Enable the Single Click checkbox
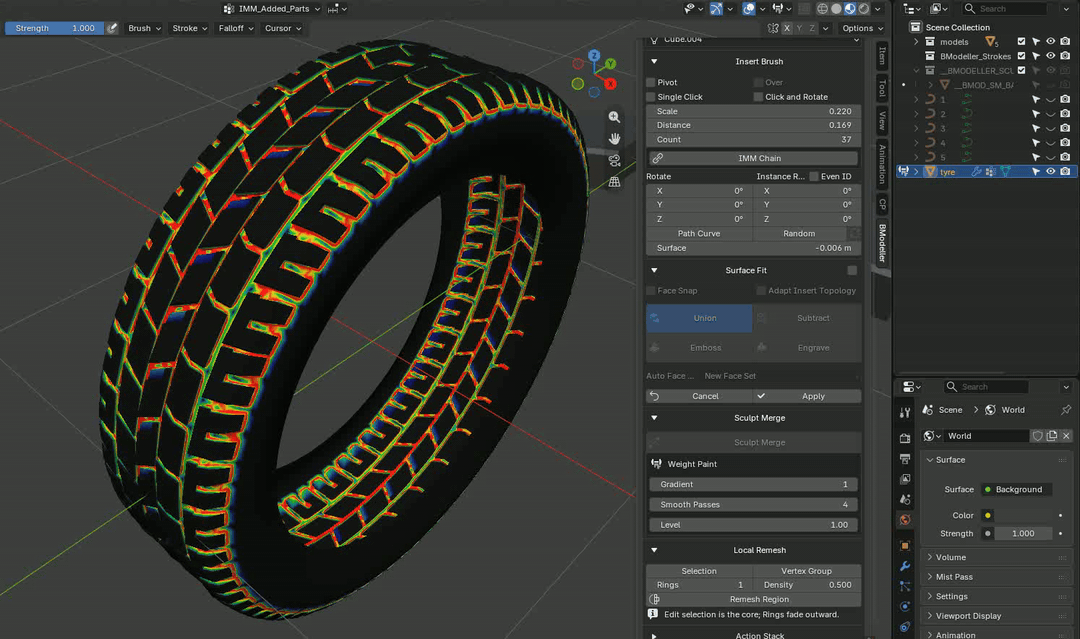The height and width of the screenshot is (639, 1080). coord(651,97)
